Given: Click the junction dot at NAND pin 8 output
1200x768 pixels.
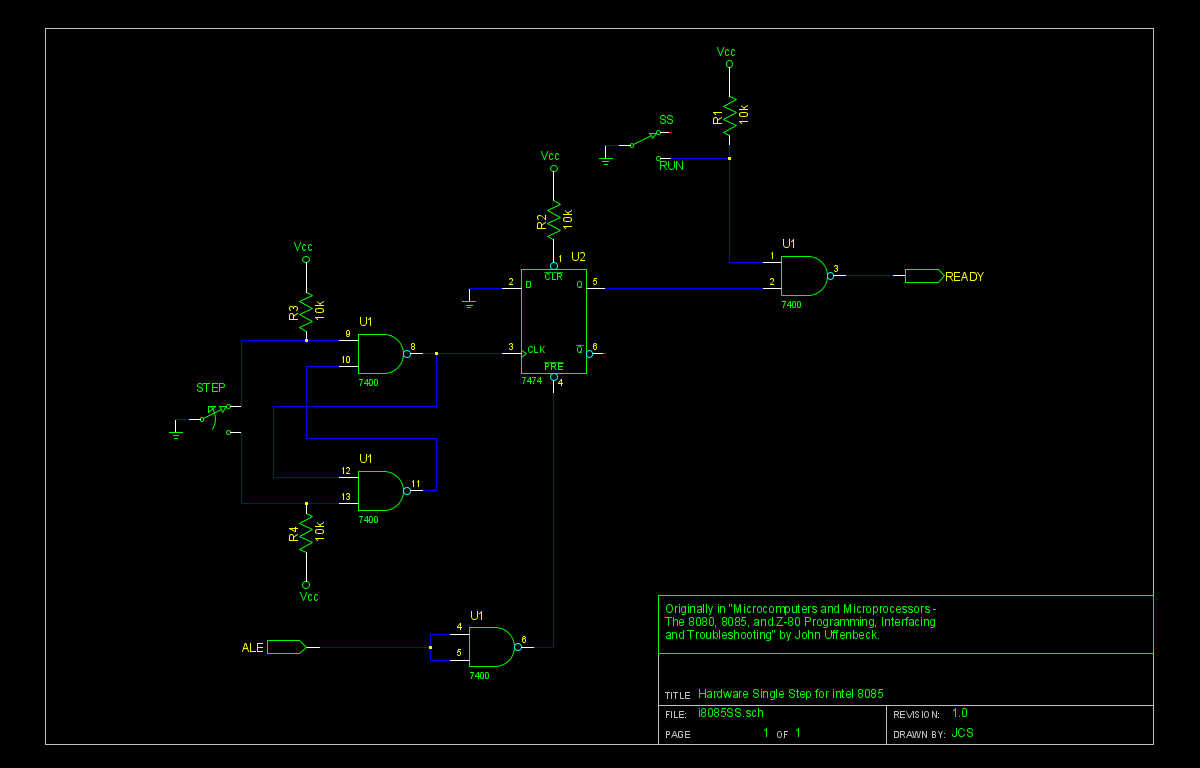Looking at the screenshot, I should coord(437,353).
